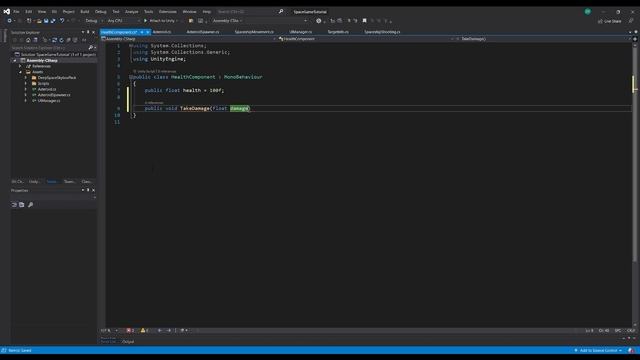Open the File menu

tap(16, 11)
